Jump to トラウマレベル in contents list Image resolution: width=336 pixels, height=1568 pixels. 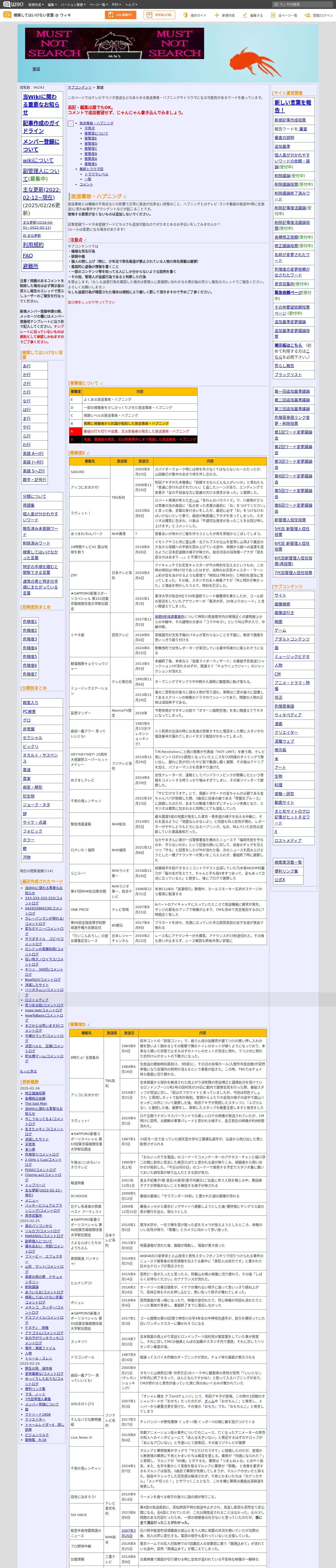(96, 174)
